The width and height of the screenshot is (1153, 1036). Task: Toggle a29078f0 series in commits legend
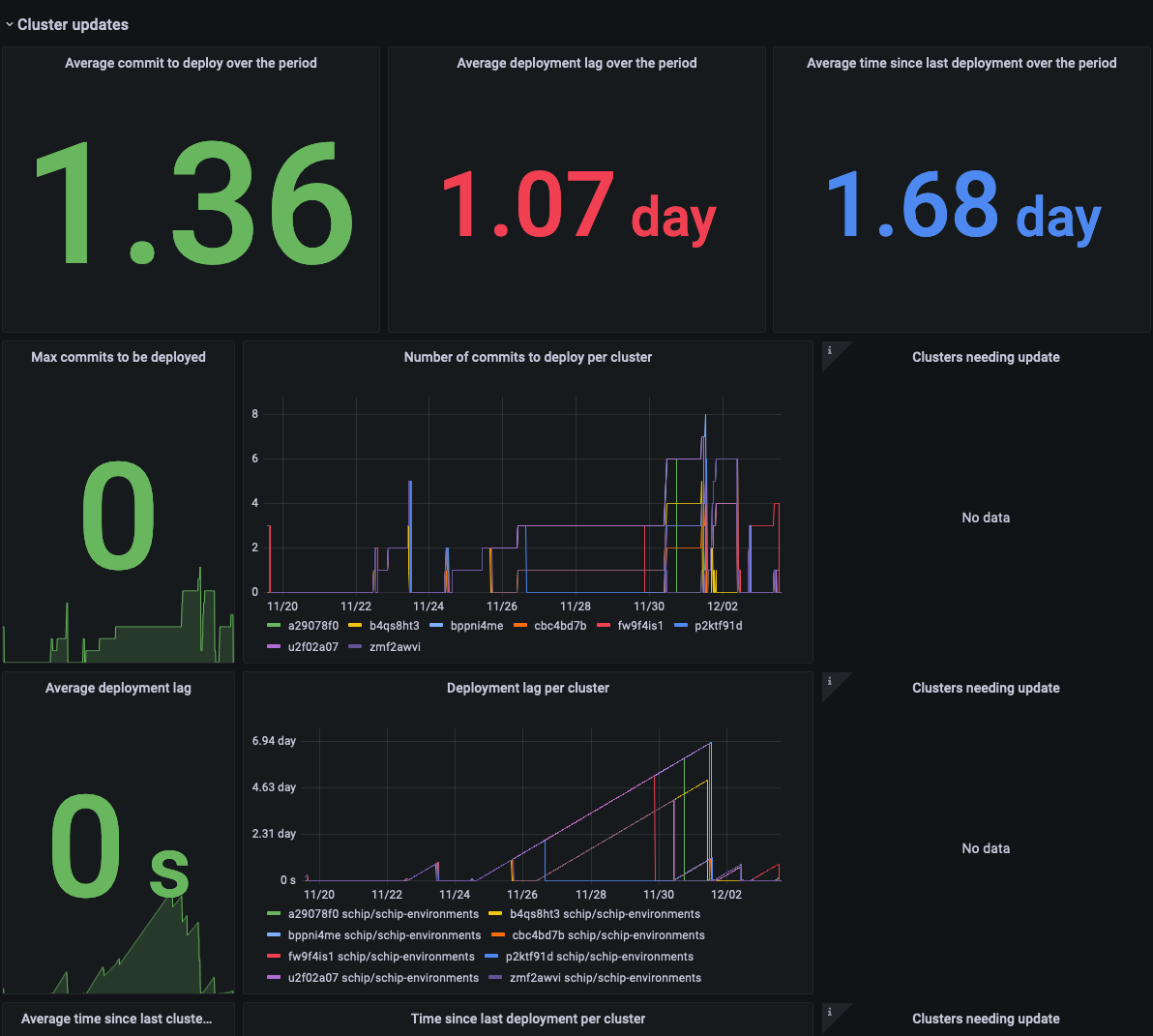pos(312,626)
